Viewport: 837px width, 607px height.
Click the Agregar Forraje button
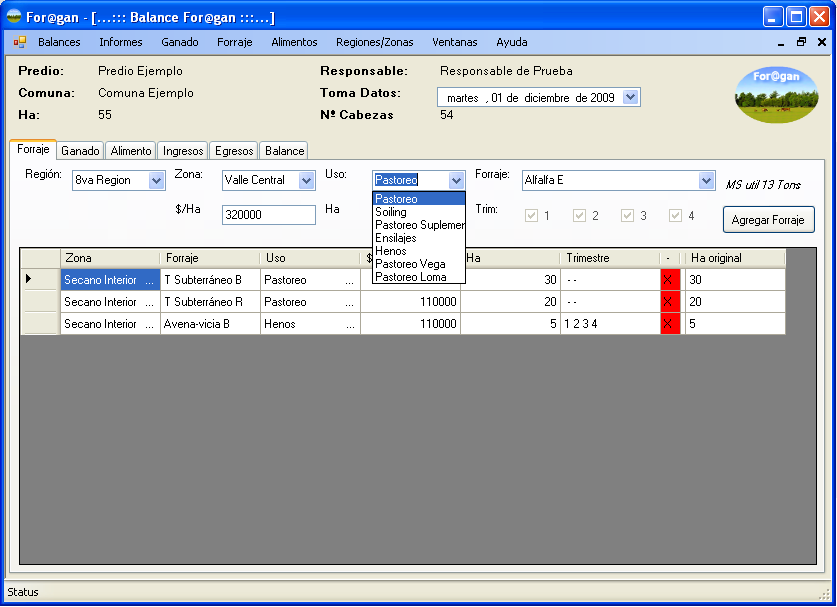coord(768,219)
